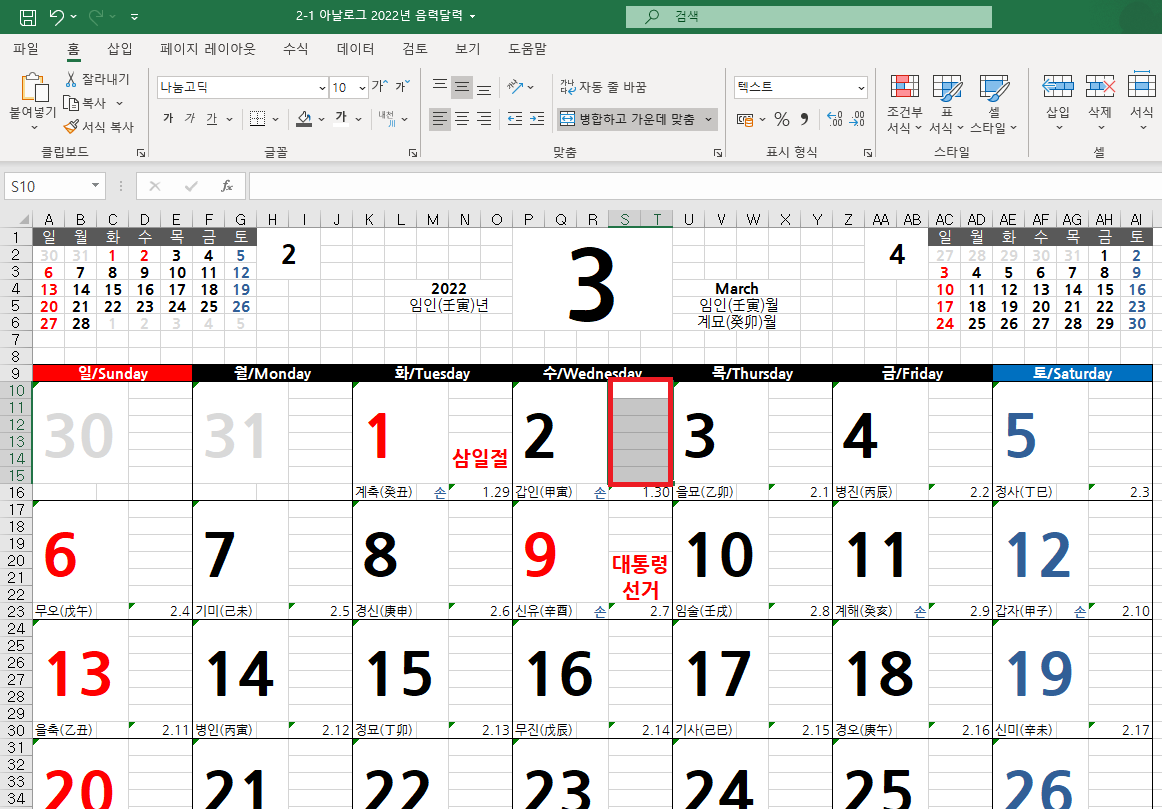Open Quick Access Toolbar customize arrow
This screenshot has height=809, width=1162.
point(134,16)
